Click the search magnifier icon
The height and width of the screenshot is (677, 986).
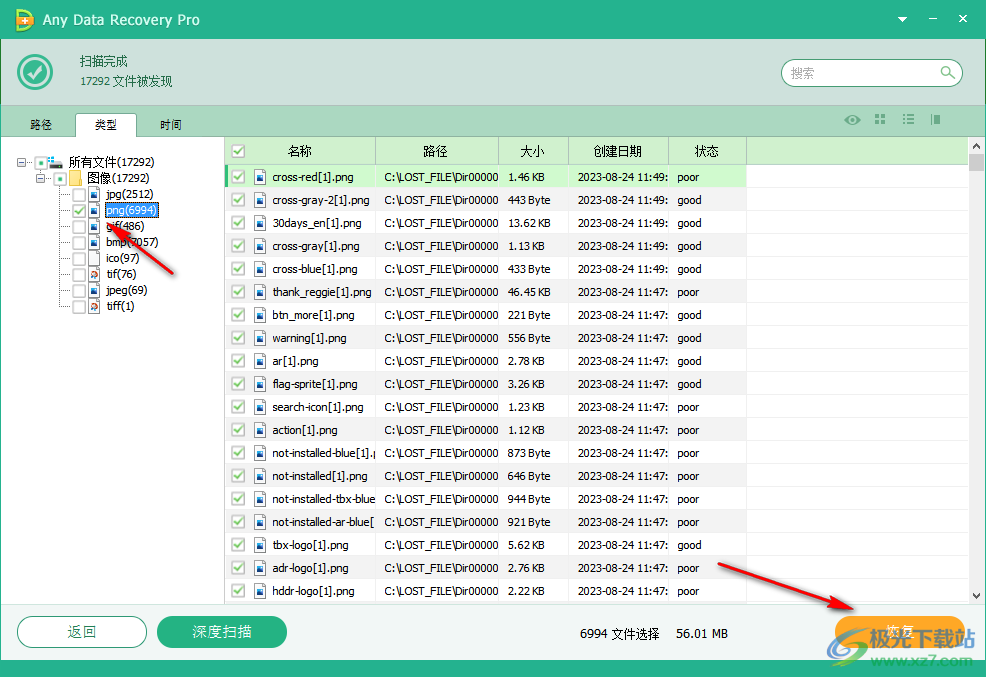pyautogui.click(x=947, y=72)
